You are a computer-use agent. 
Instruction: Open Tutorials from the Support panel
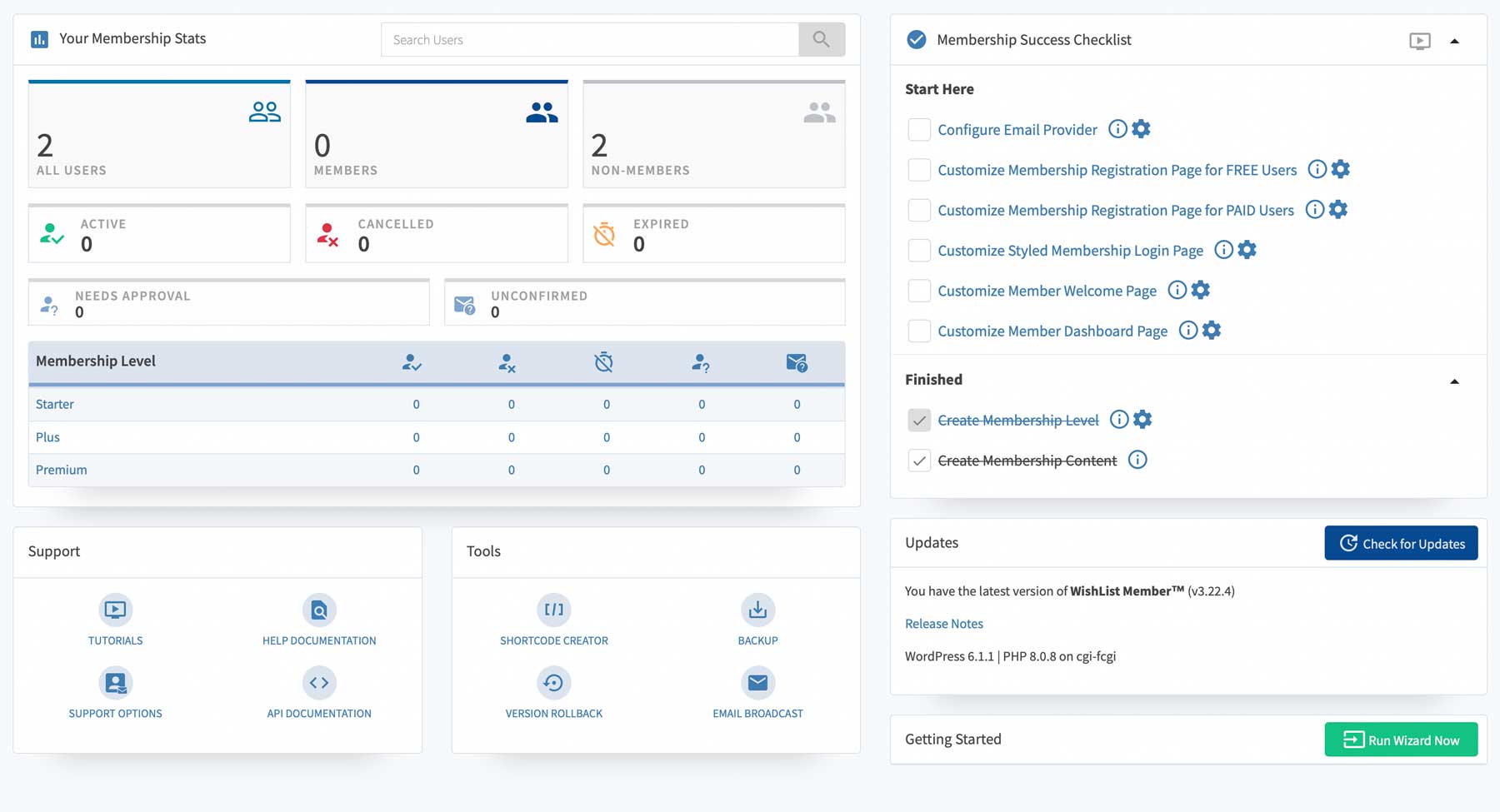(x=115, y=610)
